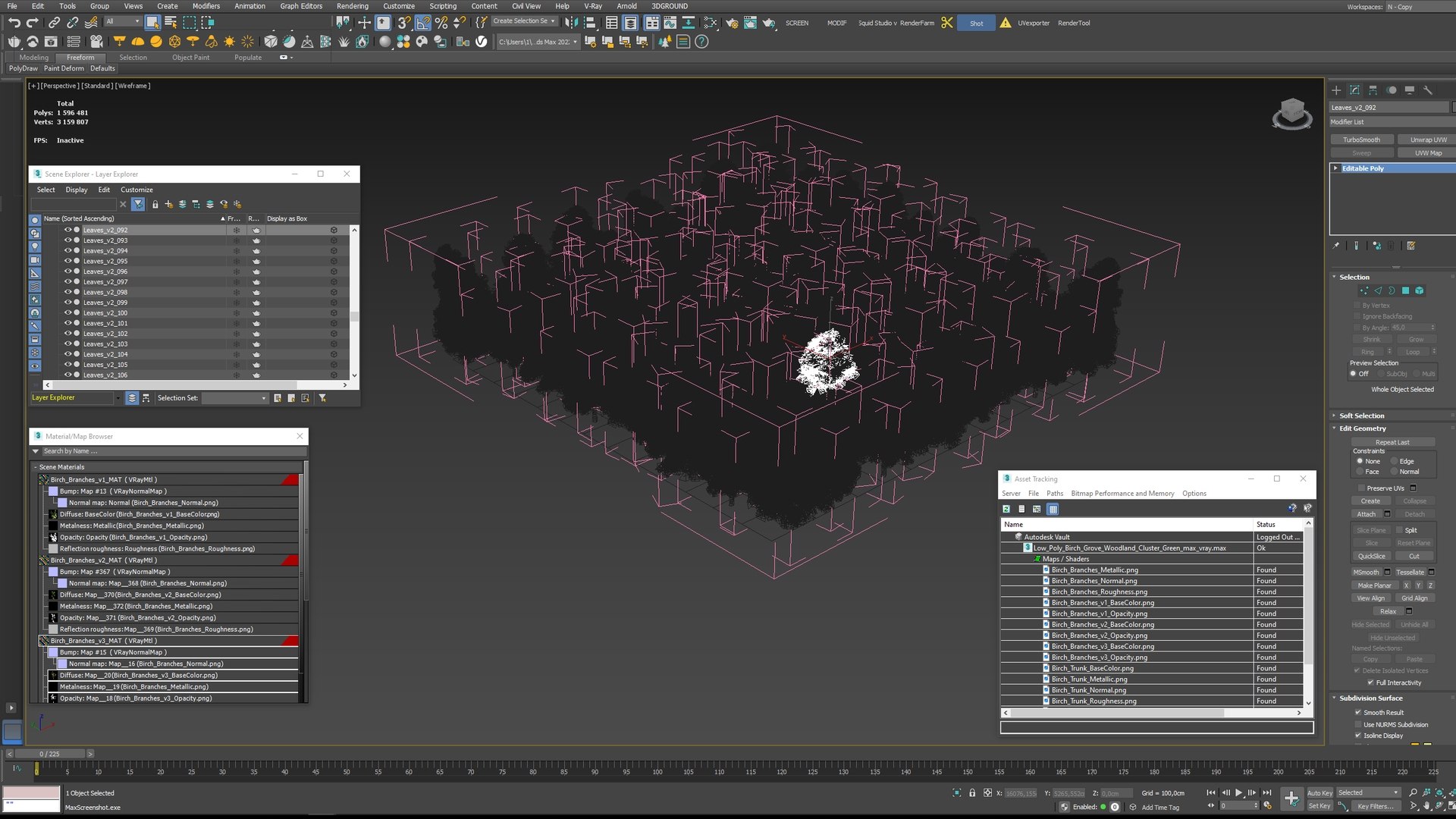
Task: Click the teapot Render Setup icon
Action: [732, 23]
